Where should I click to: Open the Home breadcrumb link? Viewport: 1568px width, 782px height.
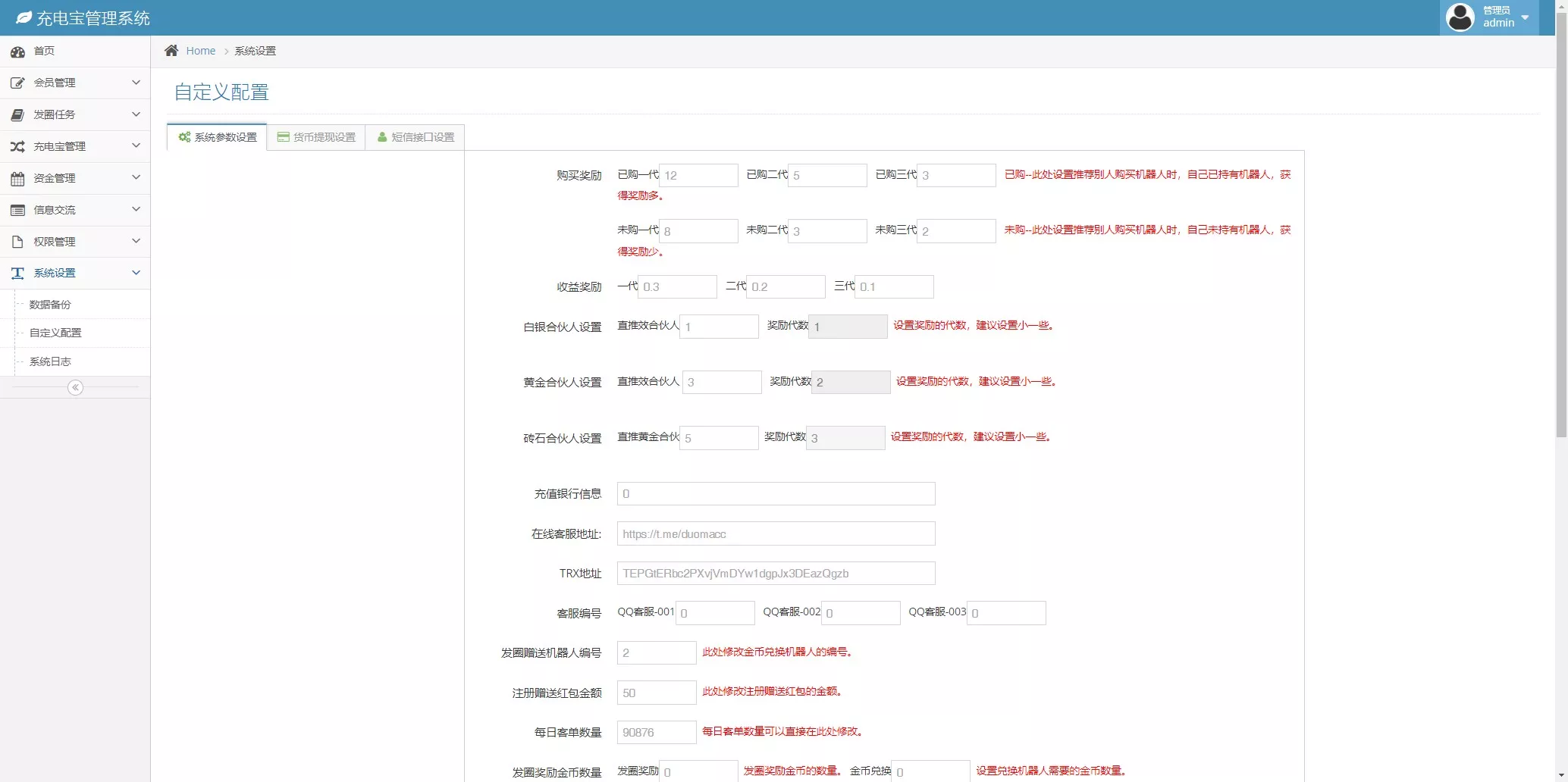point(201,51)
